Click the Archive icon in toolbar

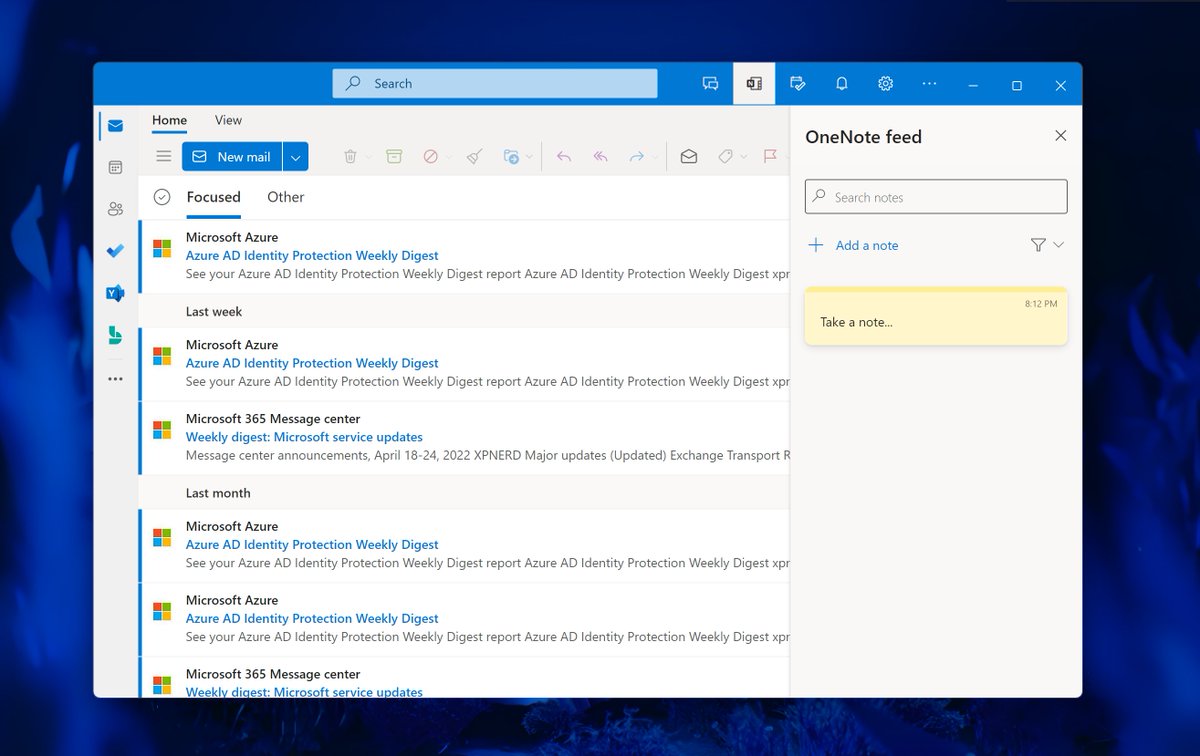394,157
